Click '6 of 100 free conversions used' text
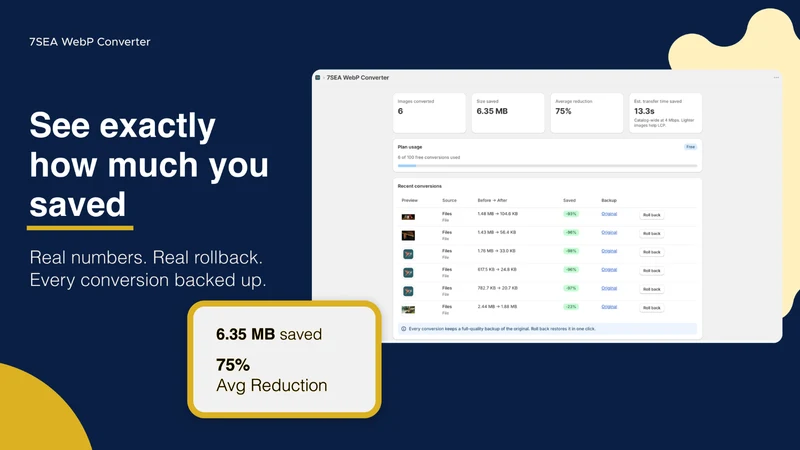 [x=429, y=158]
